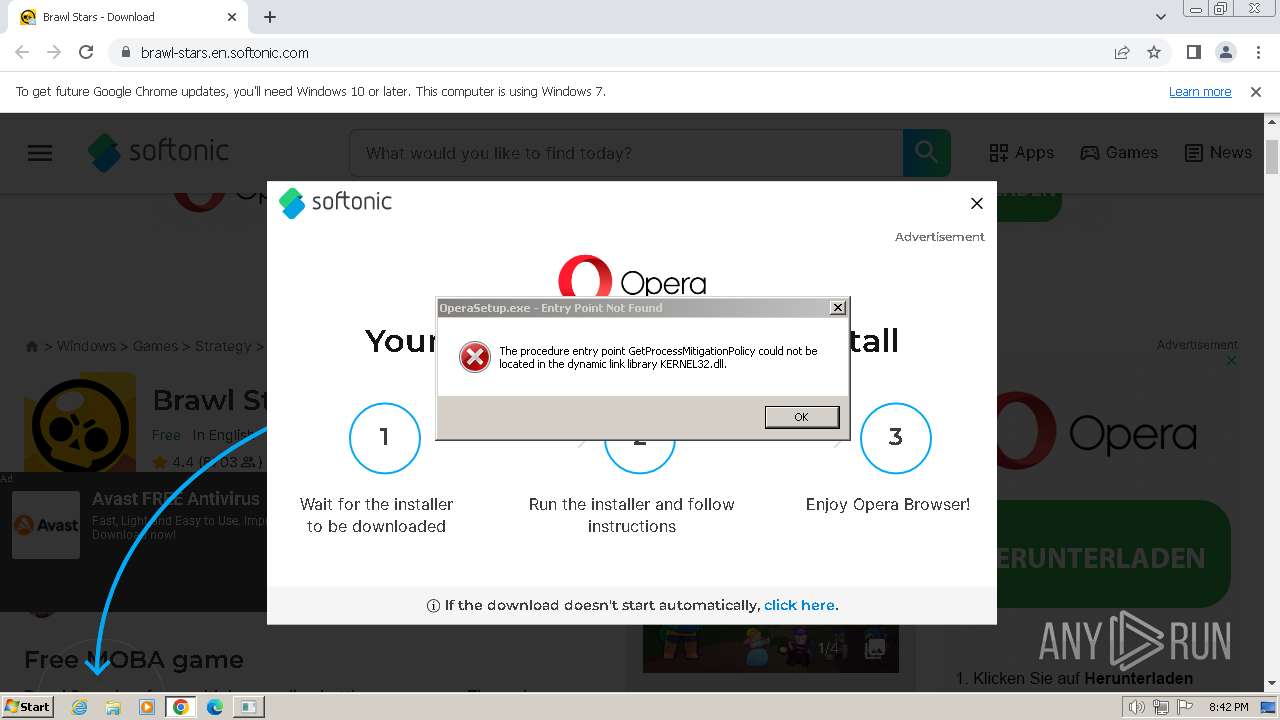1280x720 pixels.
Task: Close the Softonic Opera download popup
Action: point(977,203)
